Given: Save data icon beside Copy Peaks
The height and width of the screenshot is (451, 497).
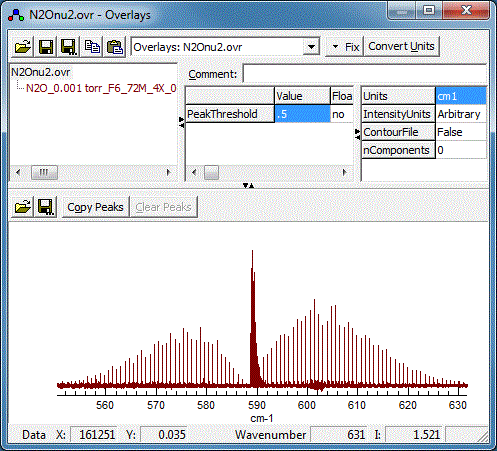Looking at the screenshot, I should tap(46, 207).
